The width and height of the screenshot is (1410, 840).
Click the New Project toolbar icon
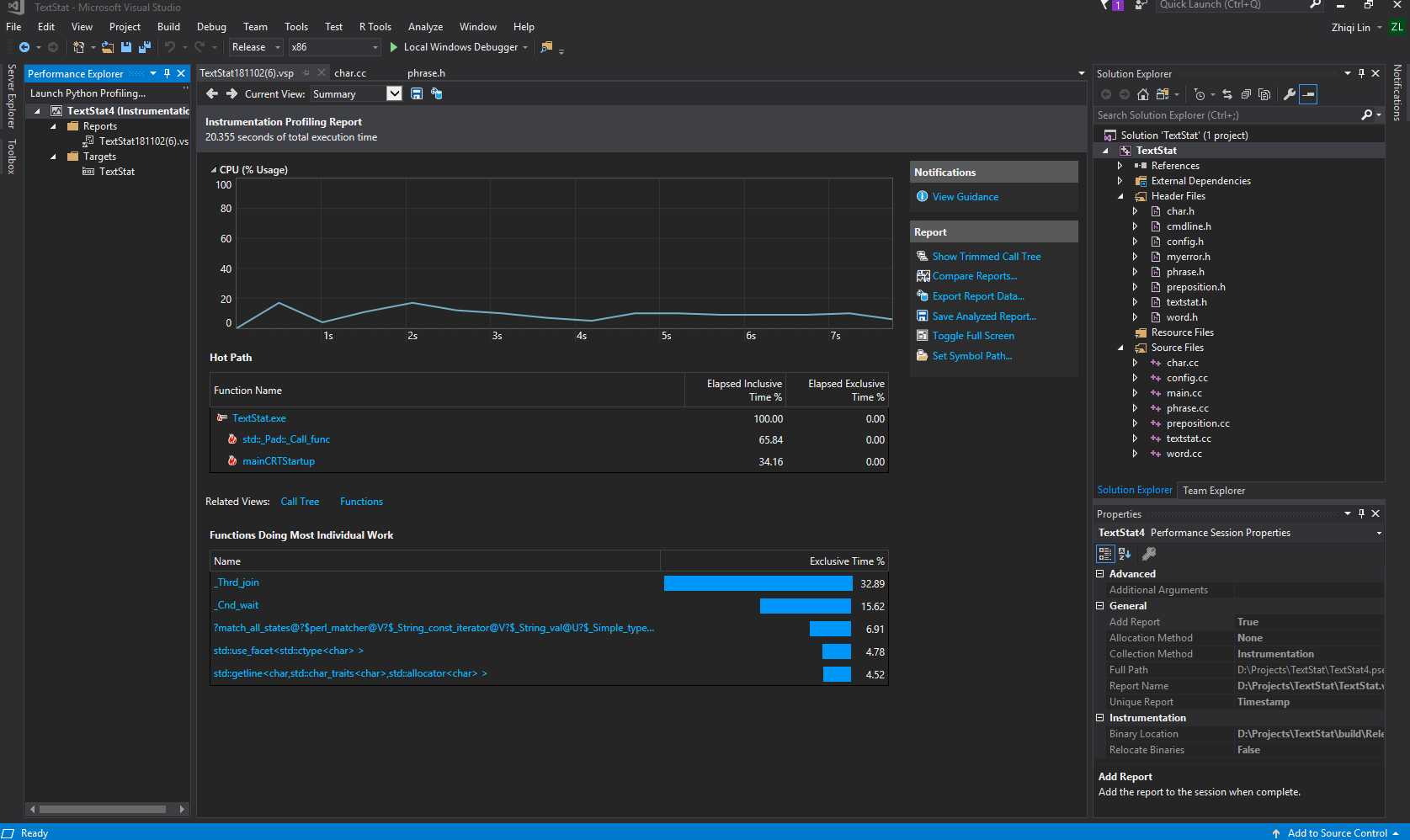click(78, 47)
